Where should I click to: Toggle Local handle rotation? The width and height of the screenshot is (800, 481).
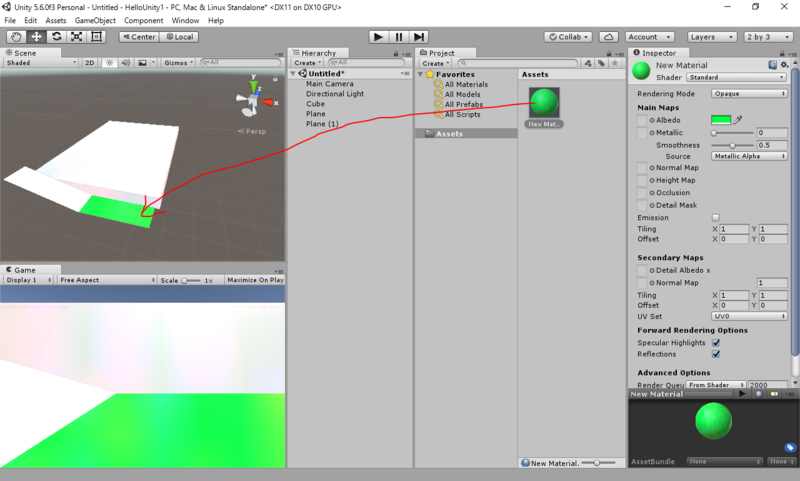[x=180, y=37]
